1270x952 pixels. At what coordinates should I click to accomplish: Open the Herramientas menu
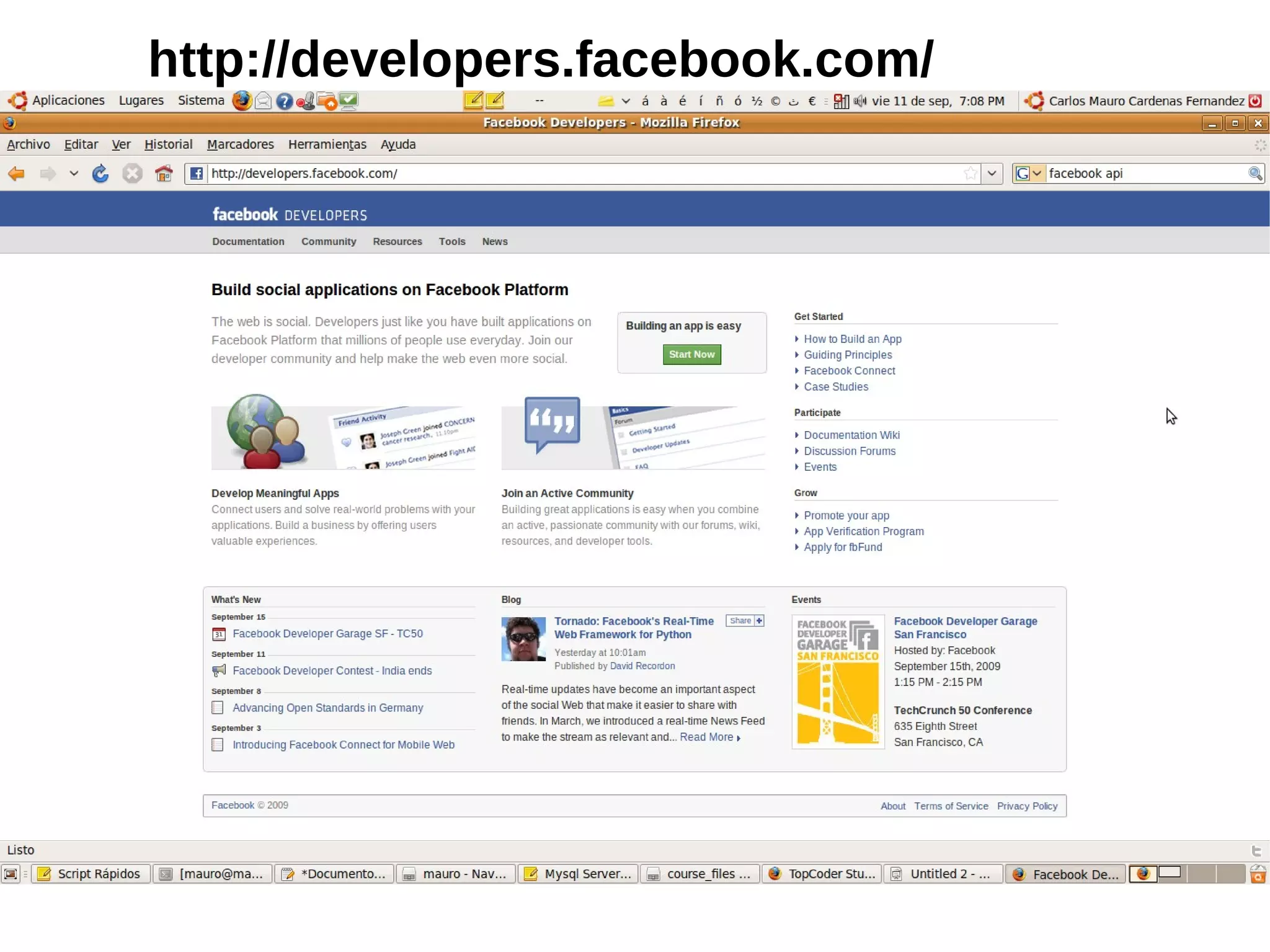(x=327, y=145)
